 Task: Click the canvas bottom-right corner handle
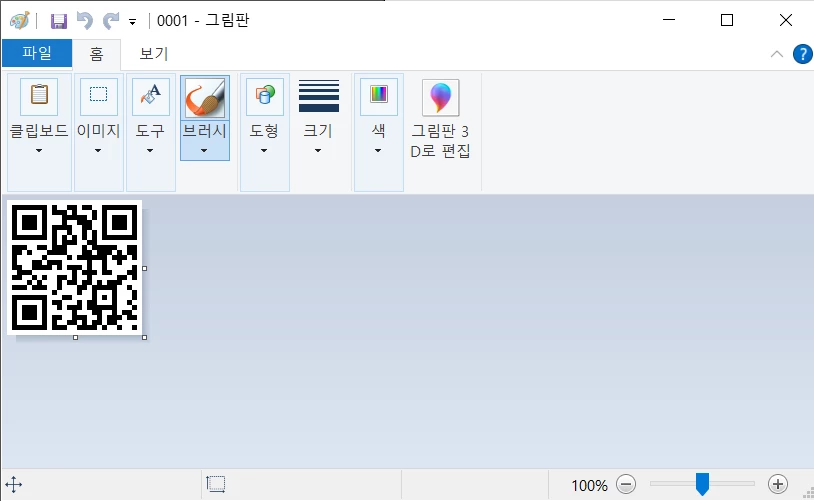tap(145, 337)
